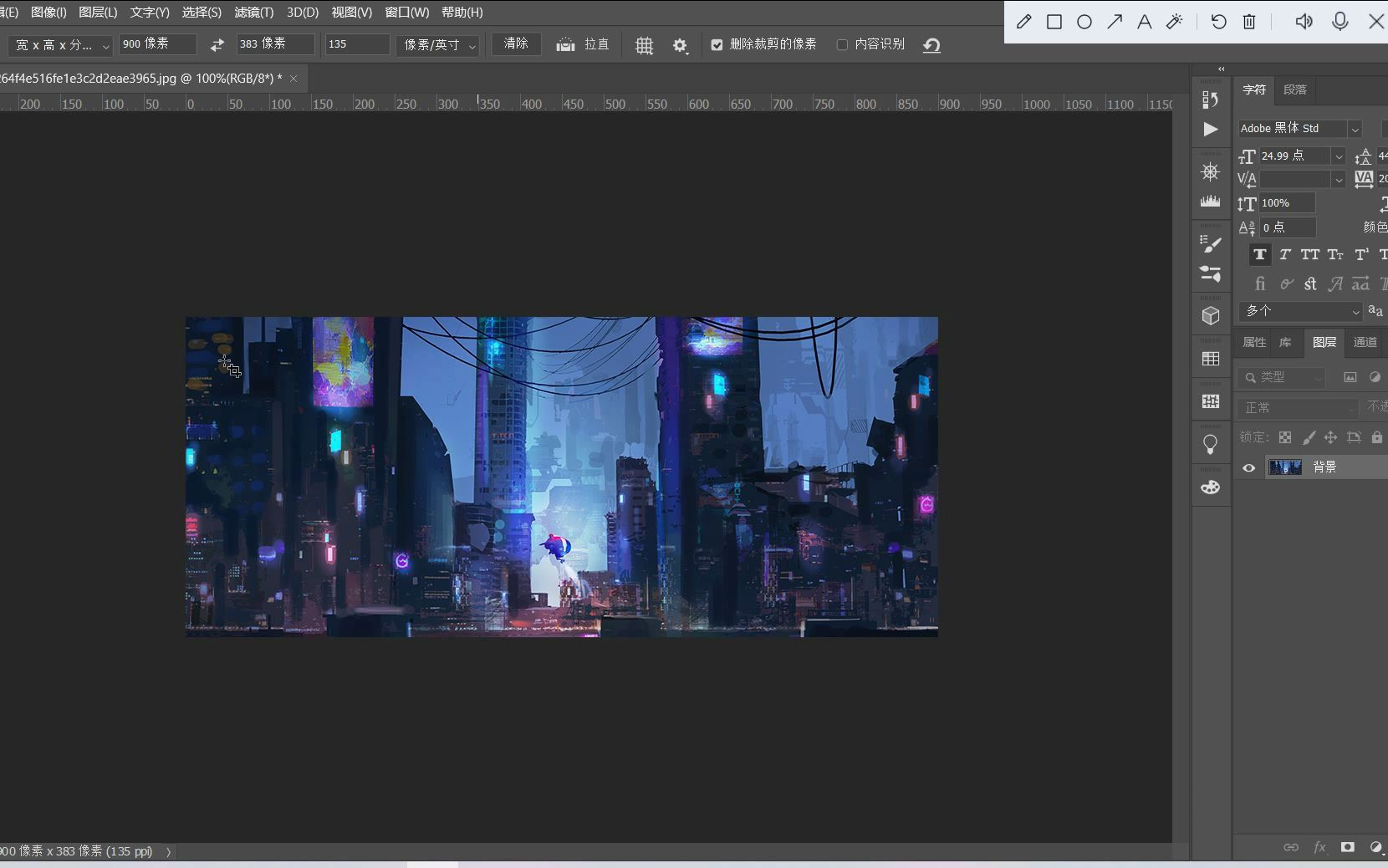Open the Navigator ship-wheel panel icon
The image size is (1388, 868).
coord(1210,172)
